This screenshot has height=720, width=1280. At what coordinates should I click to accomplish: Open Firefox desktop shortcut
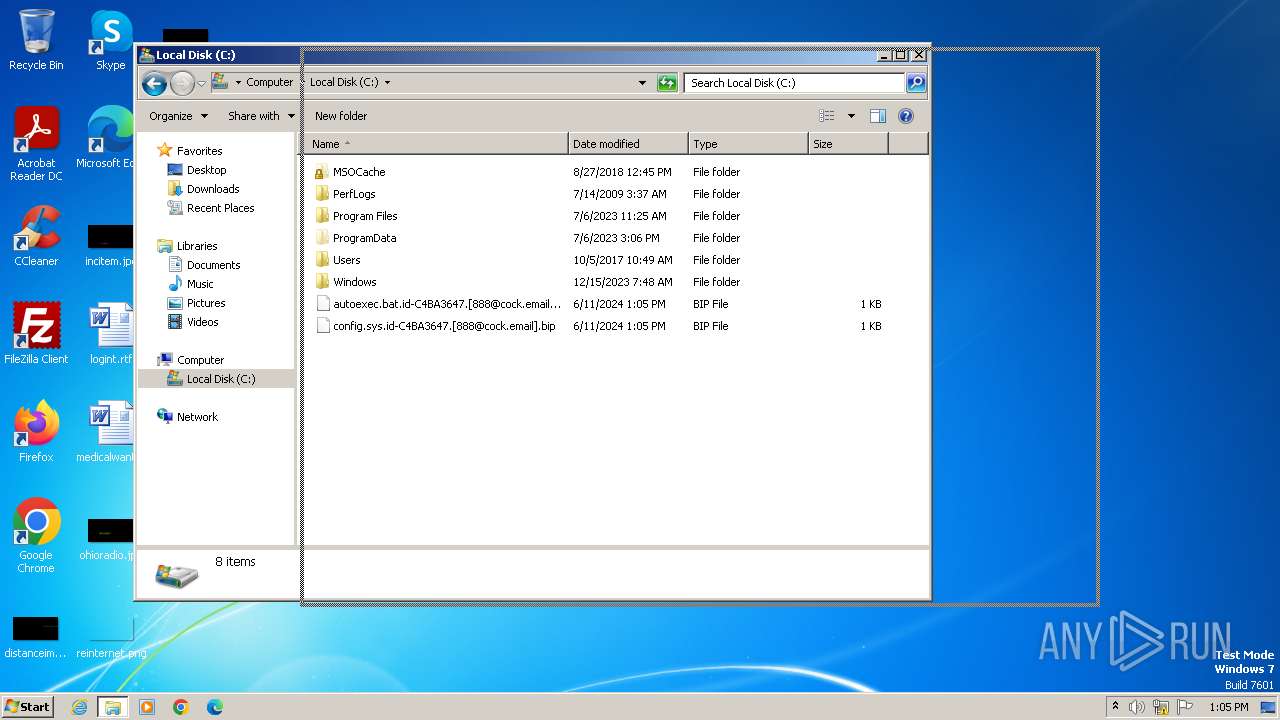coord(36,432)
